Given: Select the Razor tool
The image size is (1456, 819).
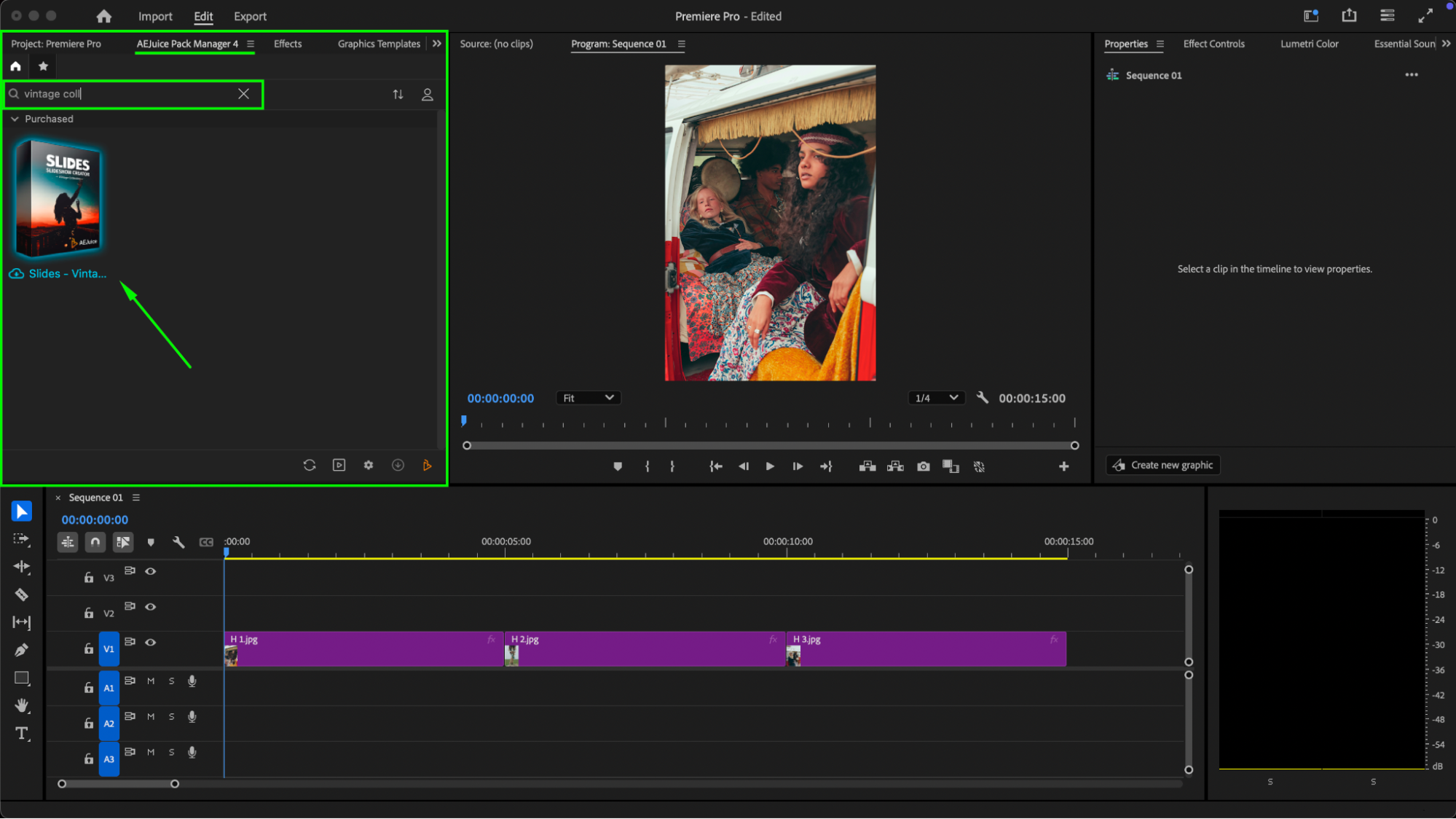Looking at the screenshot, I should (21, 595).
